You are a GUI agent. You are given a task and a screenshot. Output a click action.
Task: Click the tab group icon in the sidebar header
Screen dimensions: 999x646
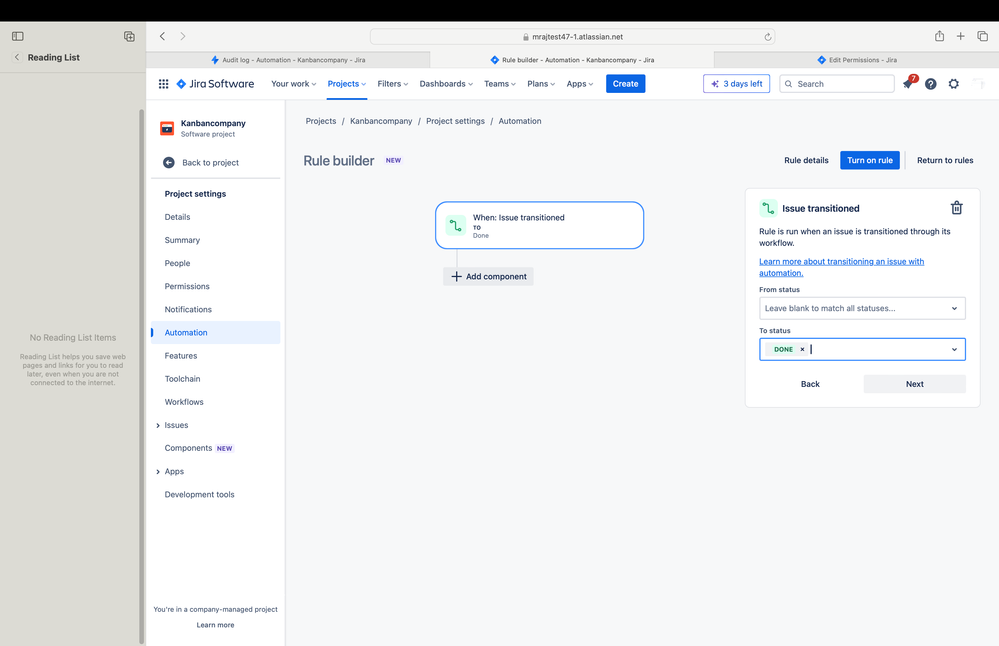(129, 36)
